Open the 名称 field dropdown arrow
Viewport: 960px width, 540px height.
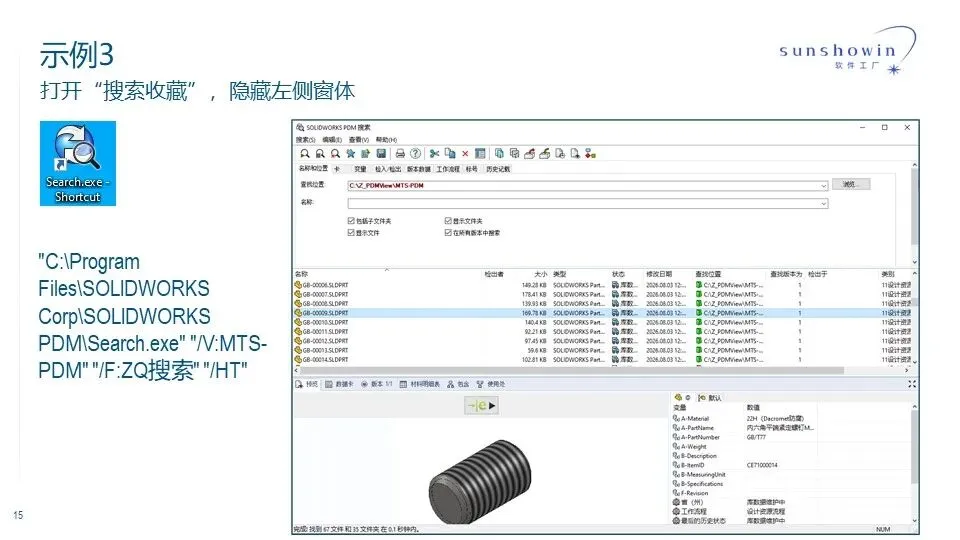[823, 203]
